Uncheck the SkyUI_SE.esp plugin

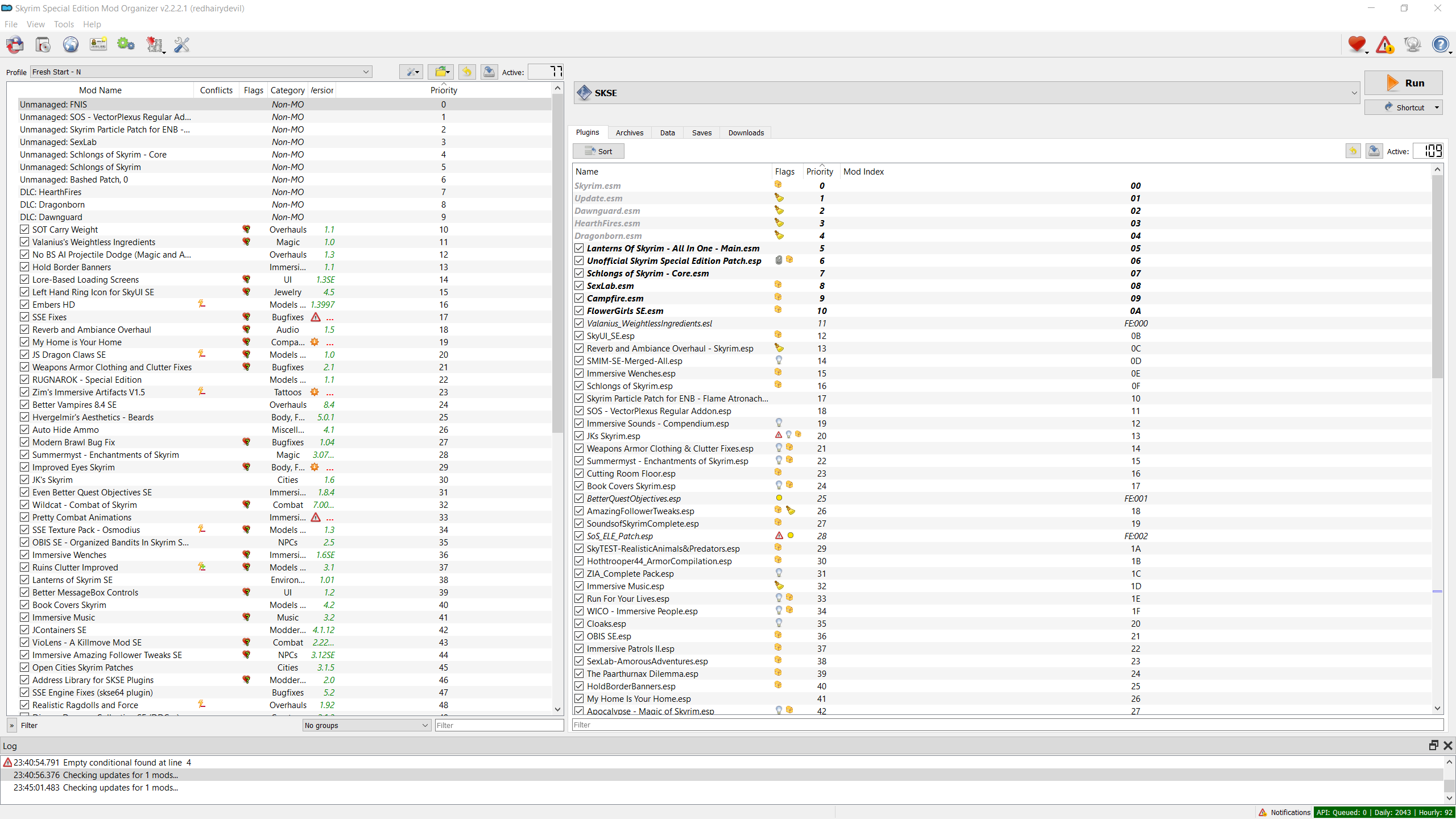[x=579, y=336]
